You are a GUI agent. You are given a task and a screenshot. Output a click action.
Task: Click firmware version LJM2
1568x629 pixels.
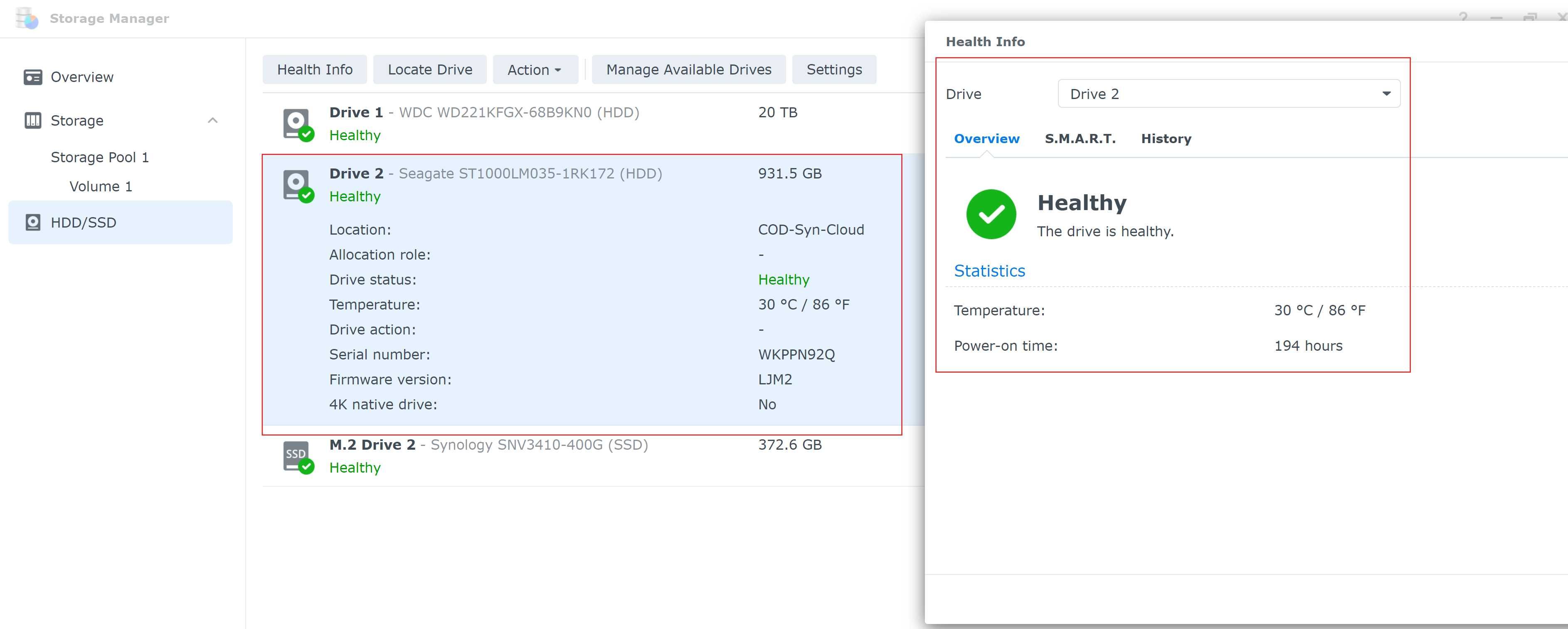775,379
